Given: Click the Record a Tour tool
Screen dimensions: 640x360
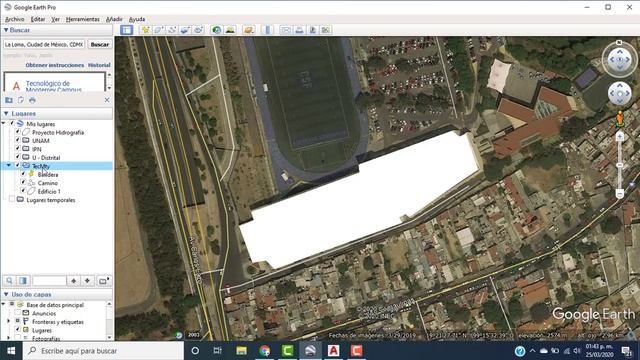Looking at the screenshot, I should pos(198,30).
